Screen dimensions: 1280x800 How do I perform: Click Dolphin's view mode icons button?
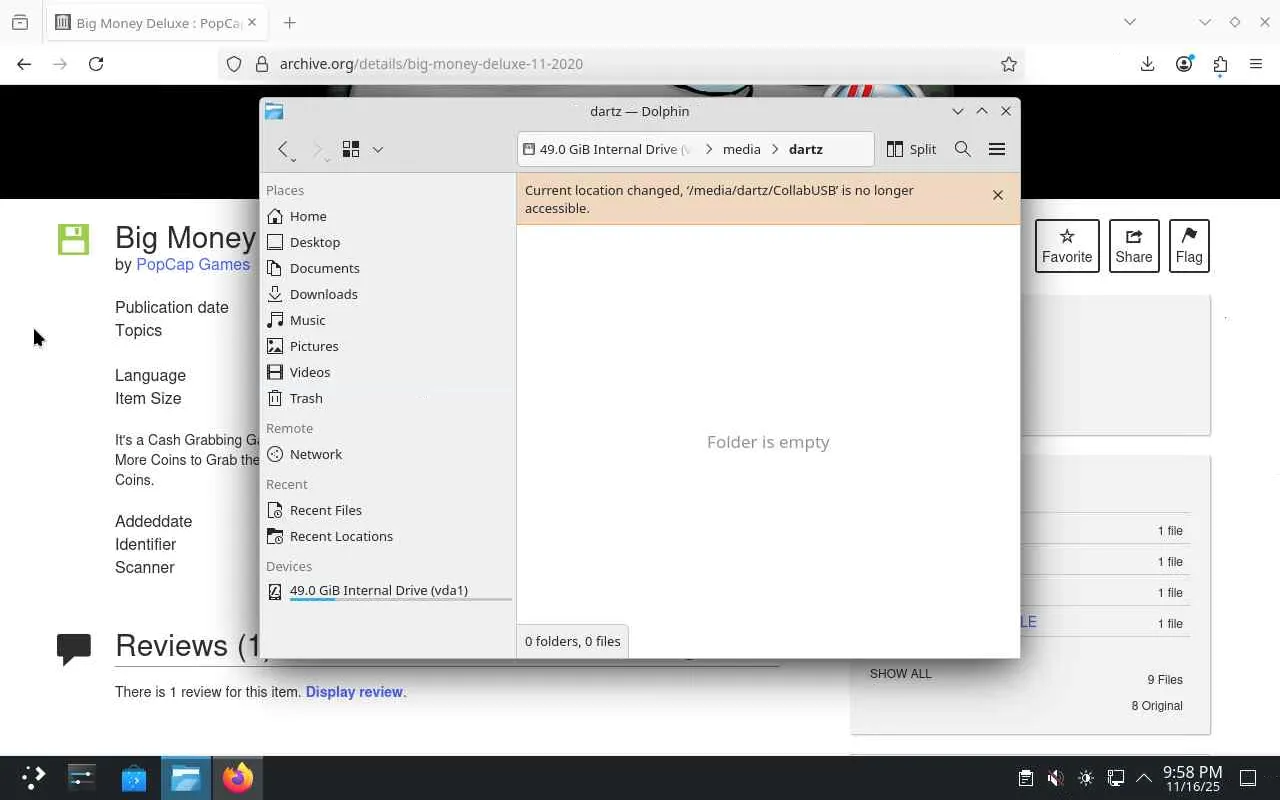point(351,149)
